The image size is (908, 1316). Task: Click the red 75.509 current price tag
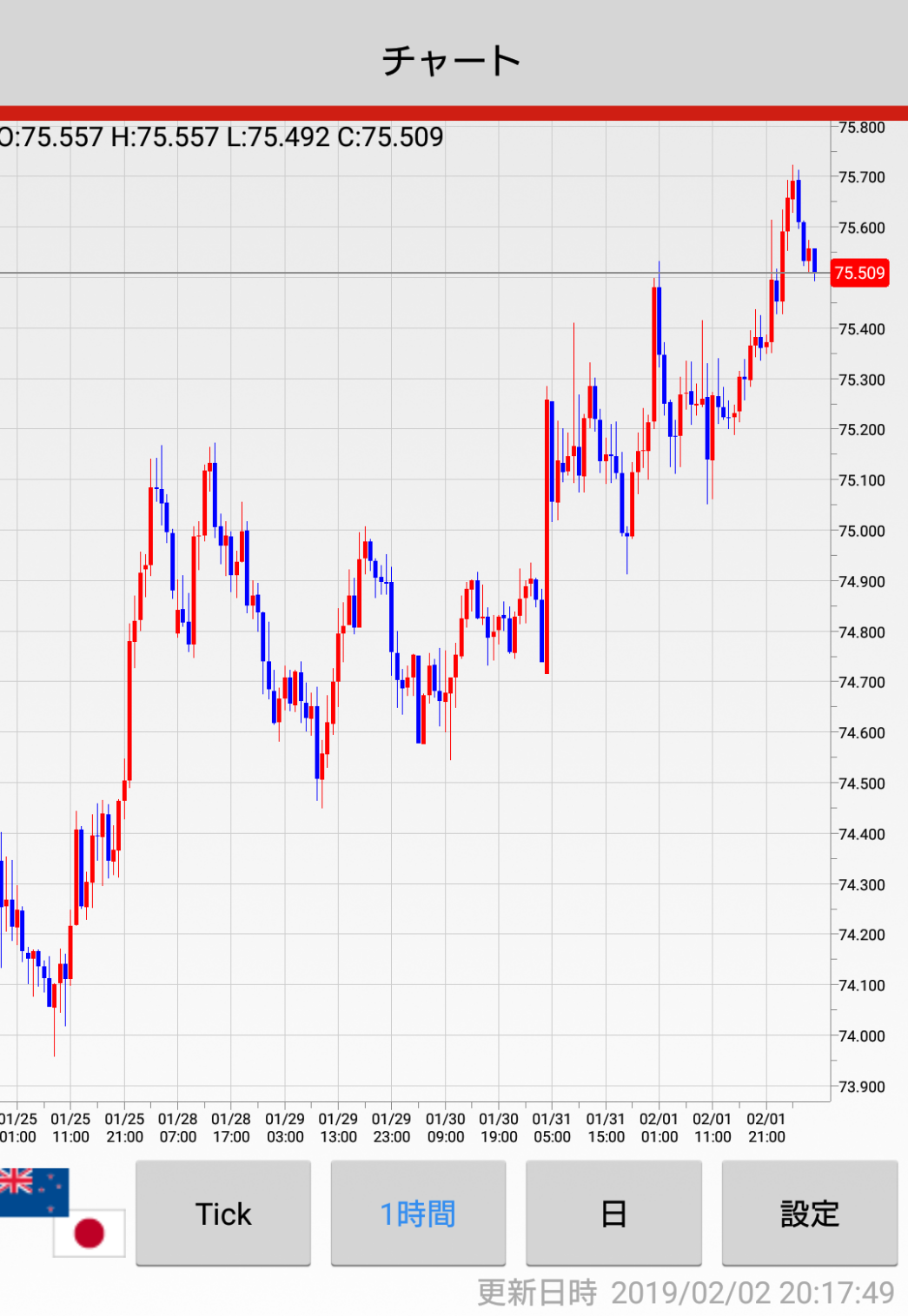[859, 273]
